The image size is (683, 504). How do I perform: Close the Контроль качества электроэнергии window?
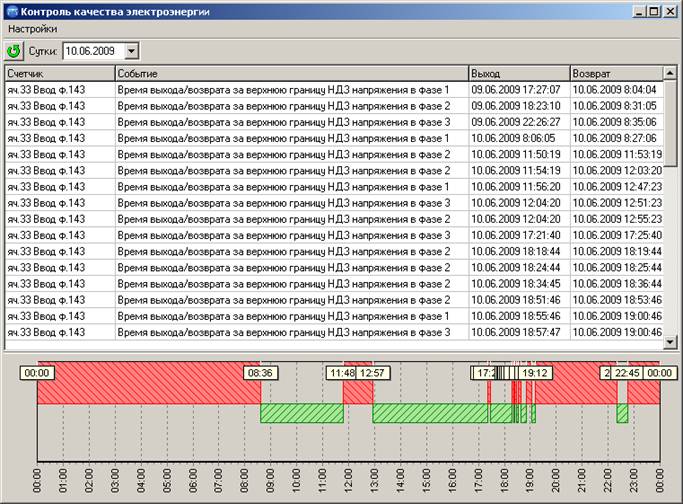pos(670,12)
